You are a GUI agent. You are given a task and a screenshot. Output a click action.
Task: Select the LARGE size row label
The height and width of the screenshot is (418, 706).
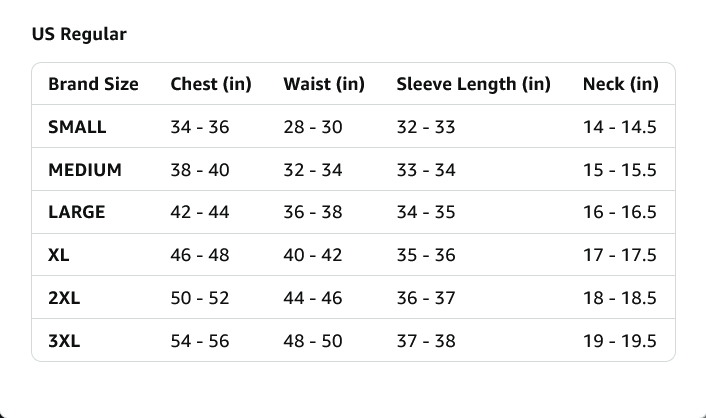point(76,212)
